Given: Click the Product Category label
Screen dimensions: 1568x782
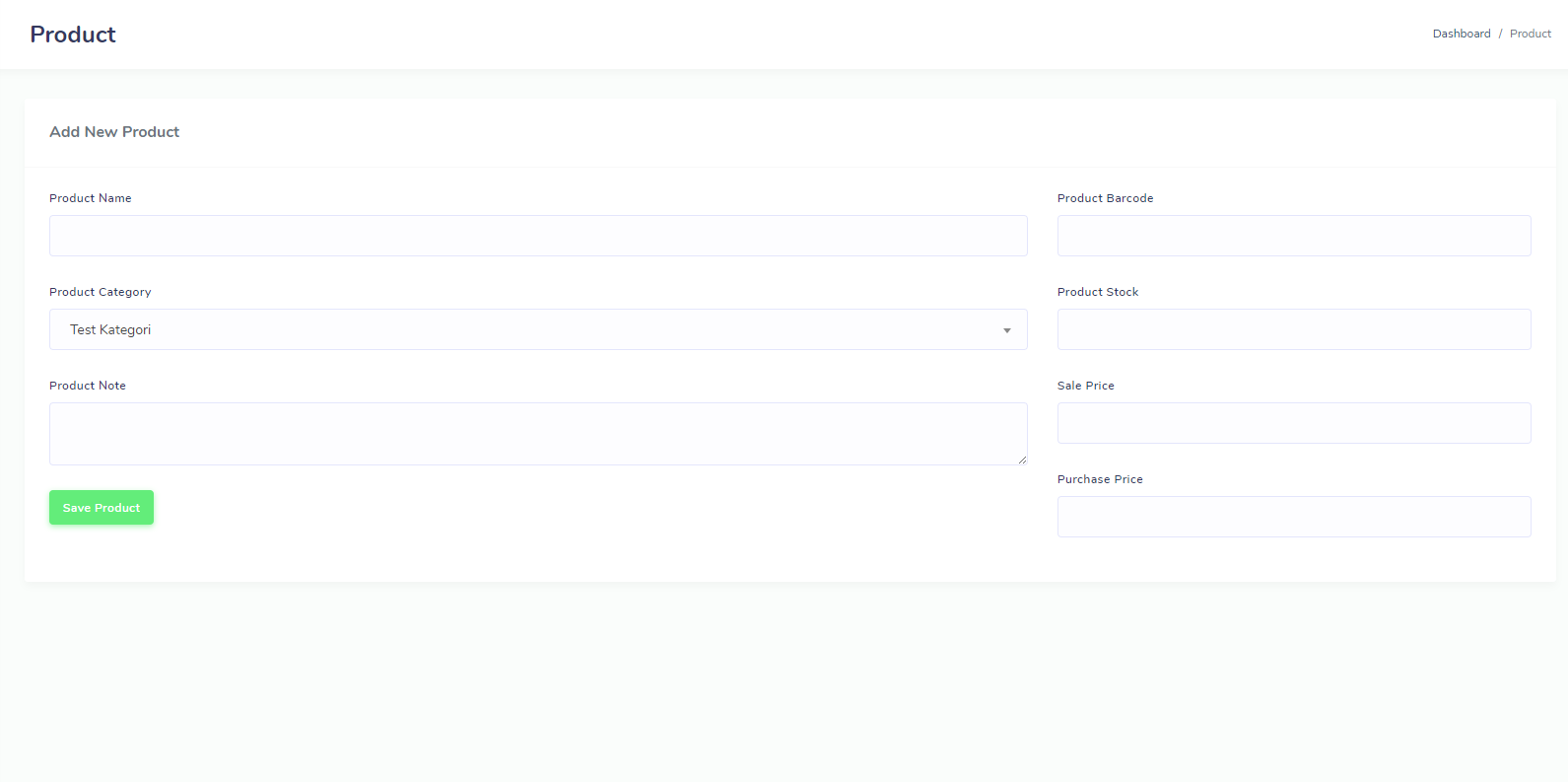Looking at the screenshot, I should [x=101, y=292].
